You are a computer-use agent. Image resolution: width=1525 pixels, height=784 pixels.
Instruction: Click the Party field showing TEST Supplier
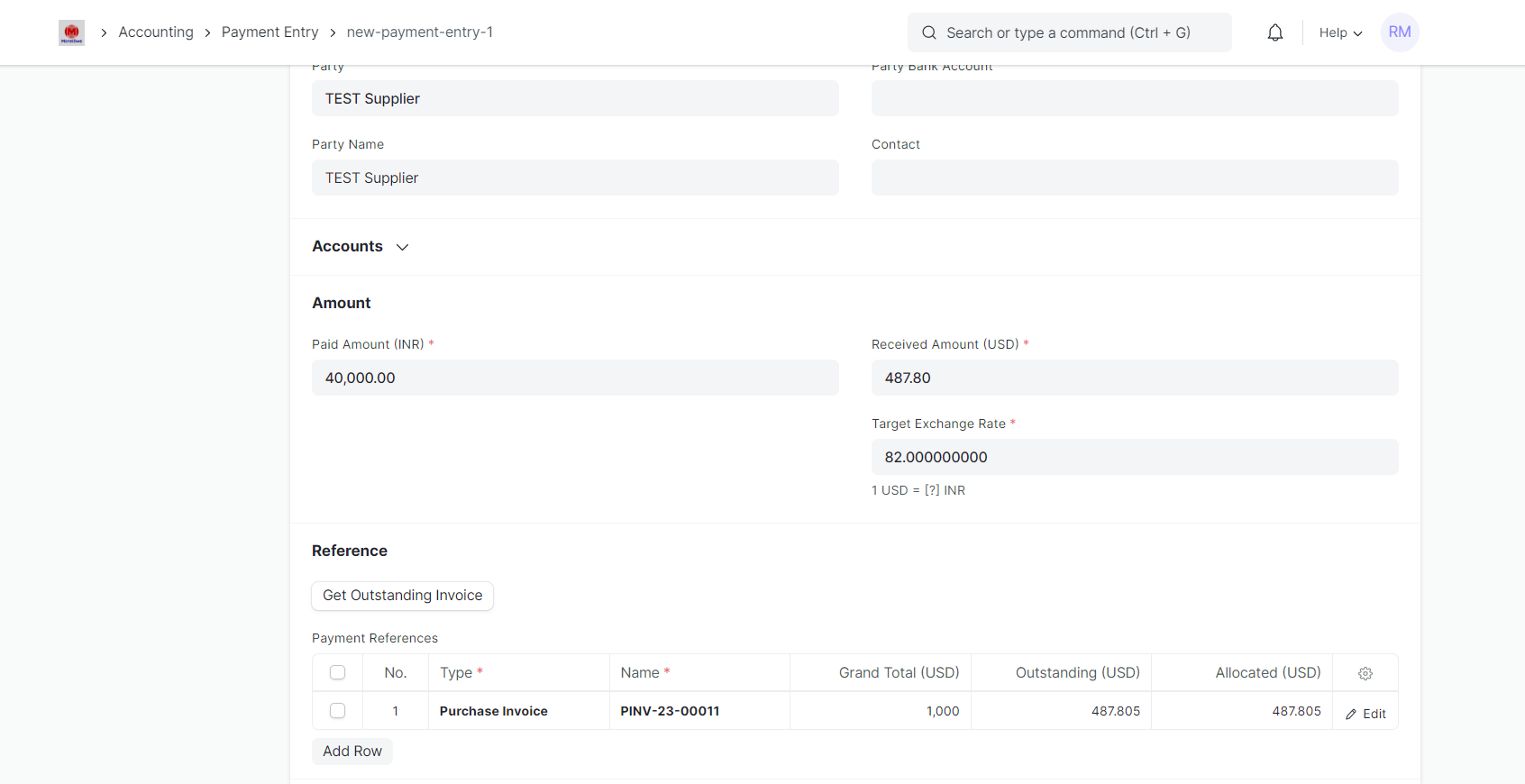coord(575,98)
